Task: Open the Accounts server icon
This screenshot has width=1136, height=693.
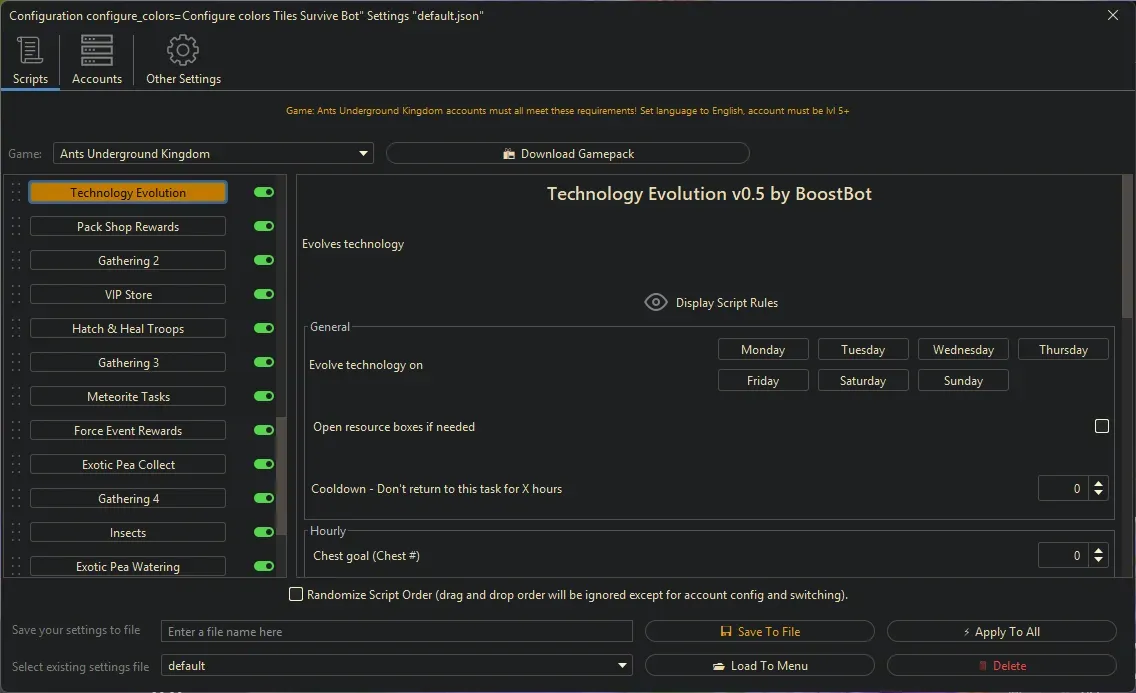Action: pos(97,50)
